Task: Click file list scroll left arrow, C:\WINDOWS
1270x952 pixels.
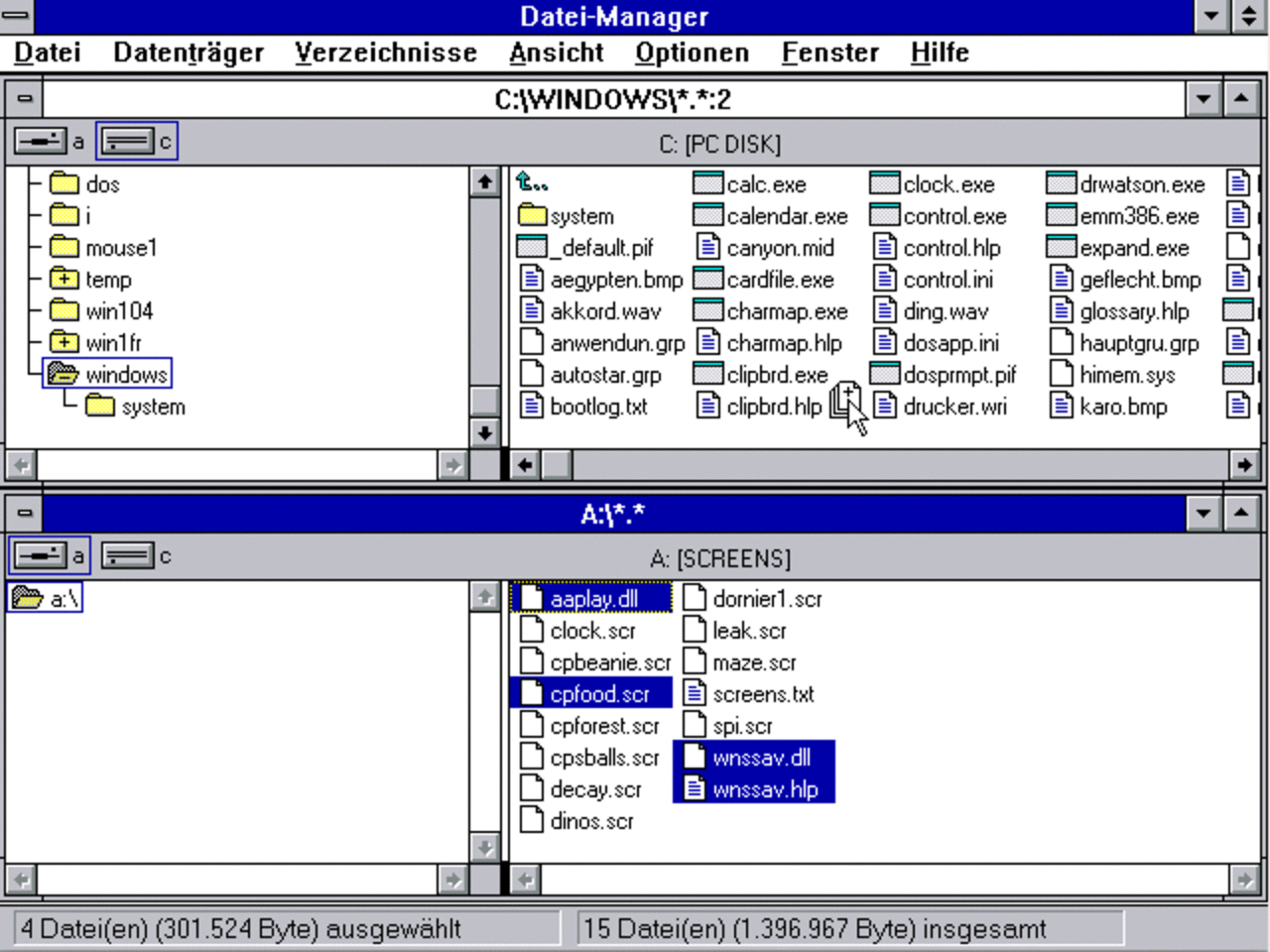Action: [525, 464]
